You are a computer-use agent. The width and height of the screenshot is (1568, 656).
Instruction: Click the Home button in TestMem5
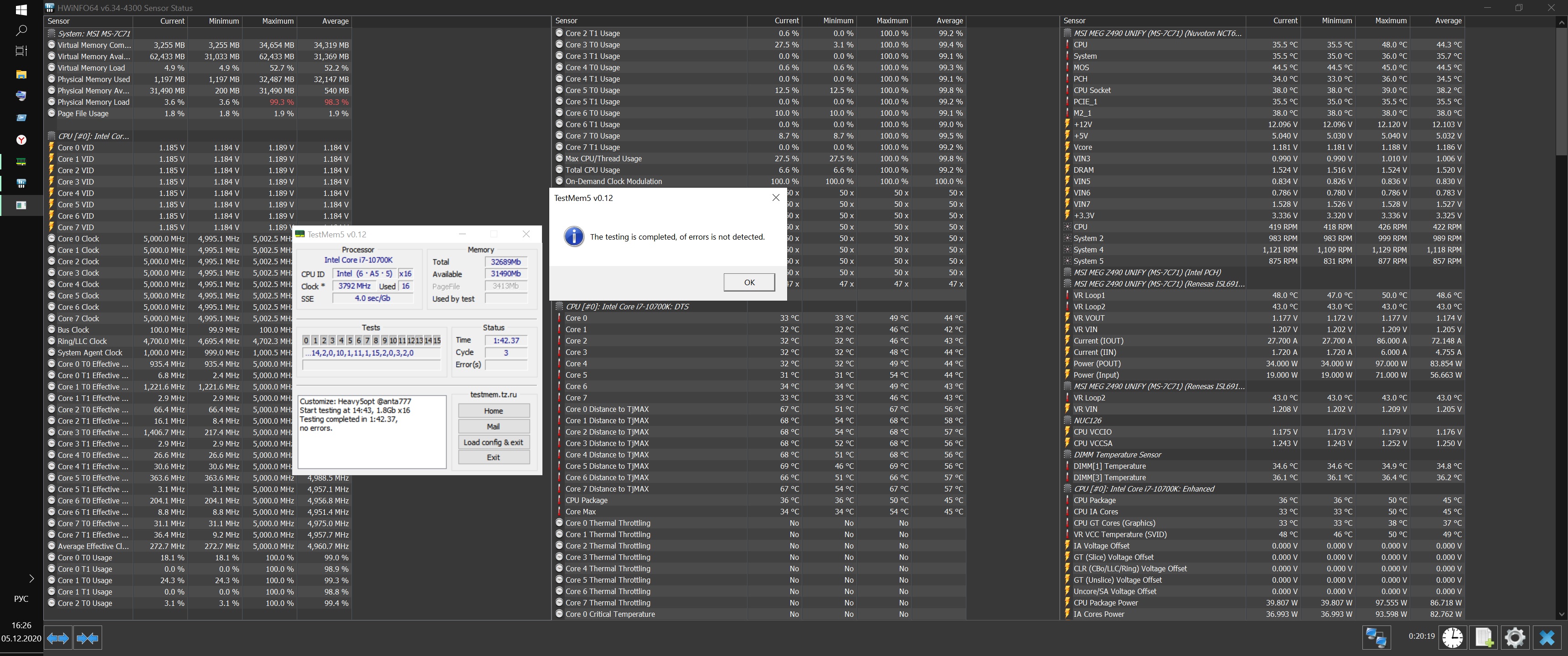(493, 411)
